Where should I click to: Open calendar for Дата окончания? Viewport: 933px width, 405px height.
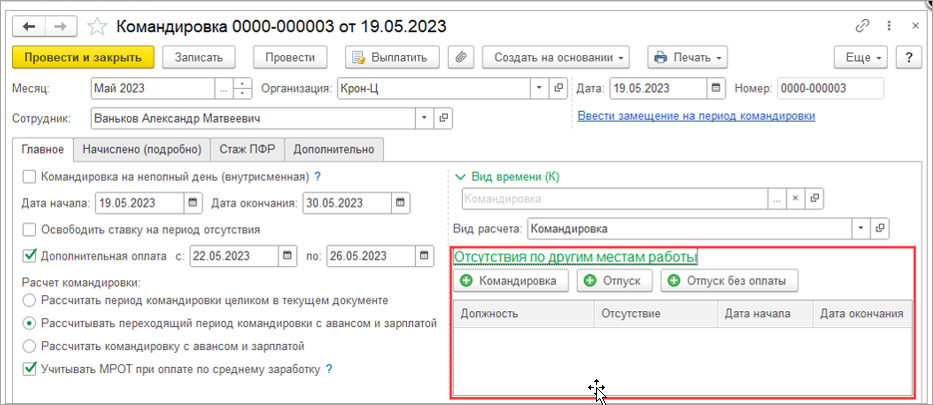[x=400, y=202]
